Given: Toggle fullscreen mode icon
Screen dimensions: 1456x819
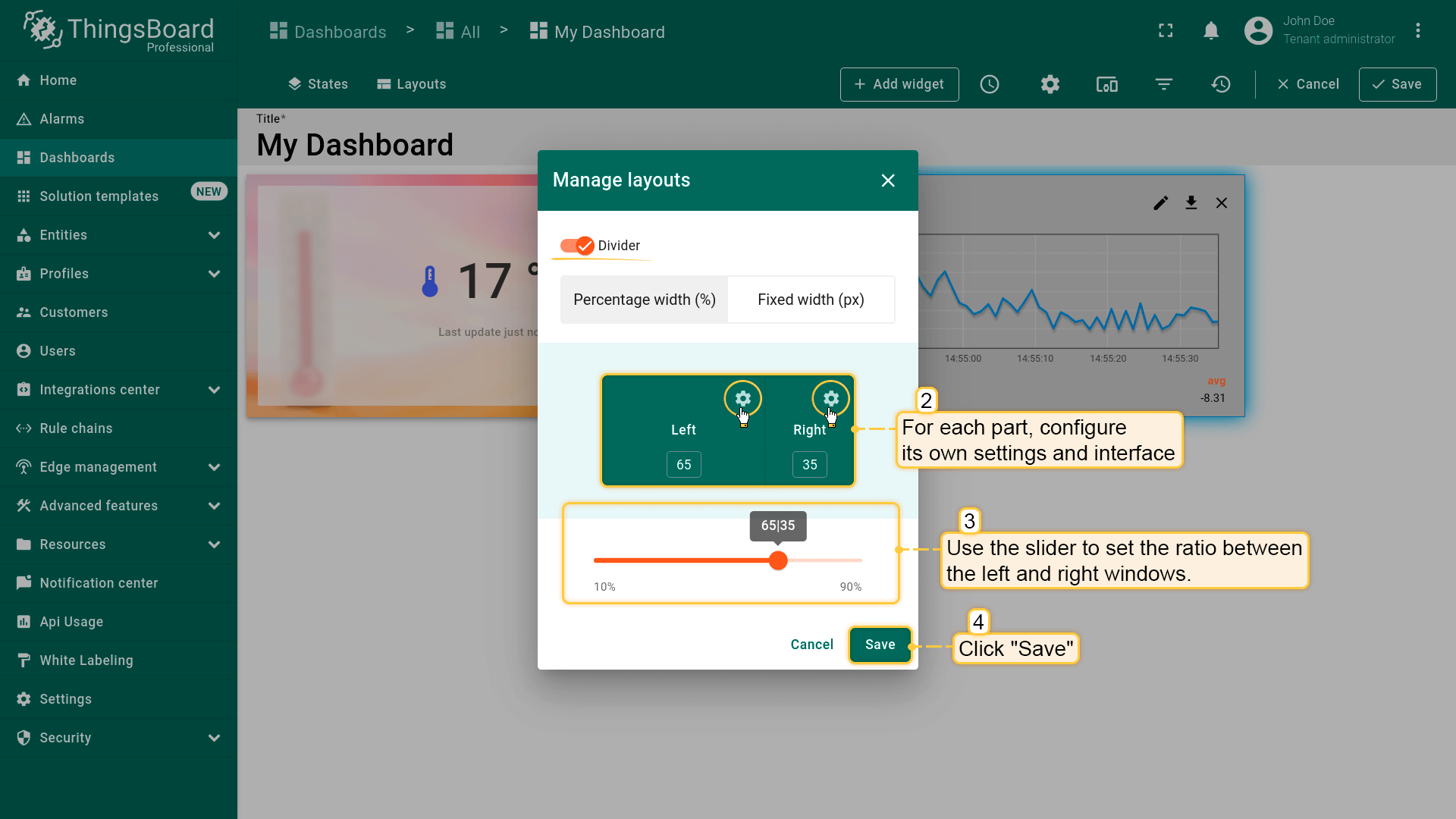Looking at the screenshot, I should (1166, 30).
